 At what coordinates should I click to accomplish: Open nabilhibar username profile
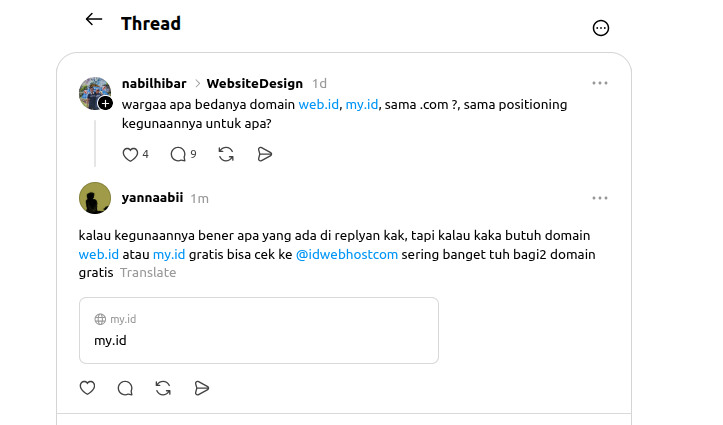154,83
